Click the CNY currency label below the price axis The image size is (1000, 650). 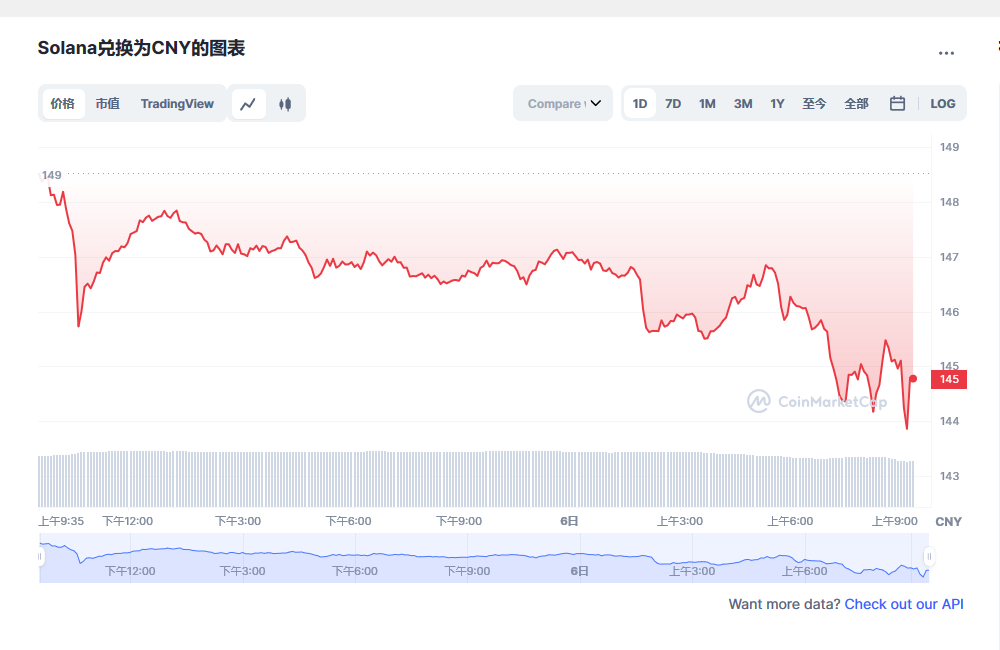click(x=948, y=522)
